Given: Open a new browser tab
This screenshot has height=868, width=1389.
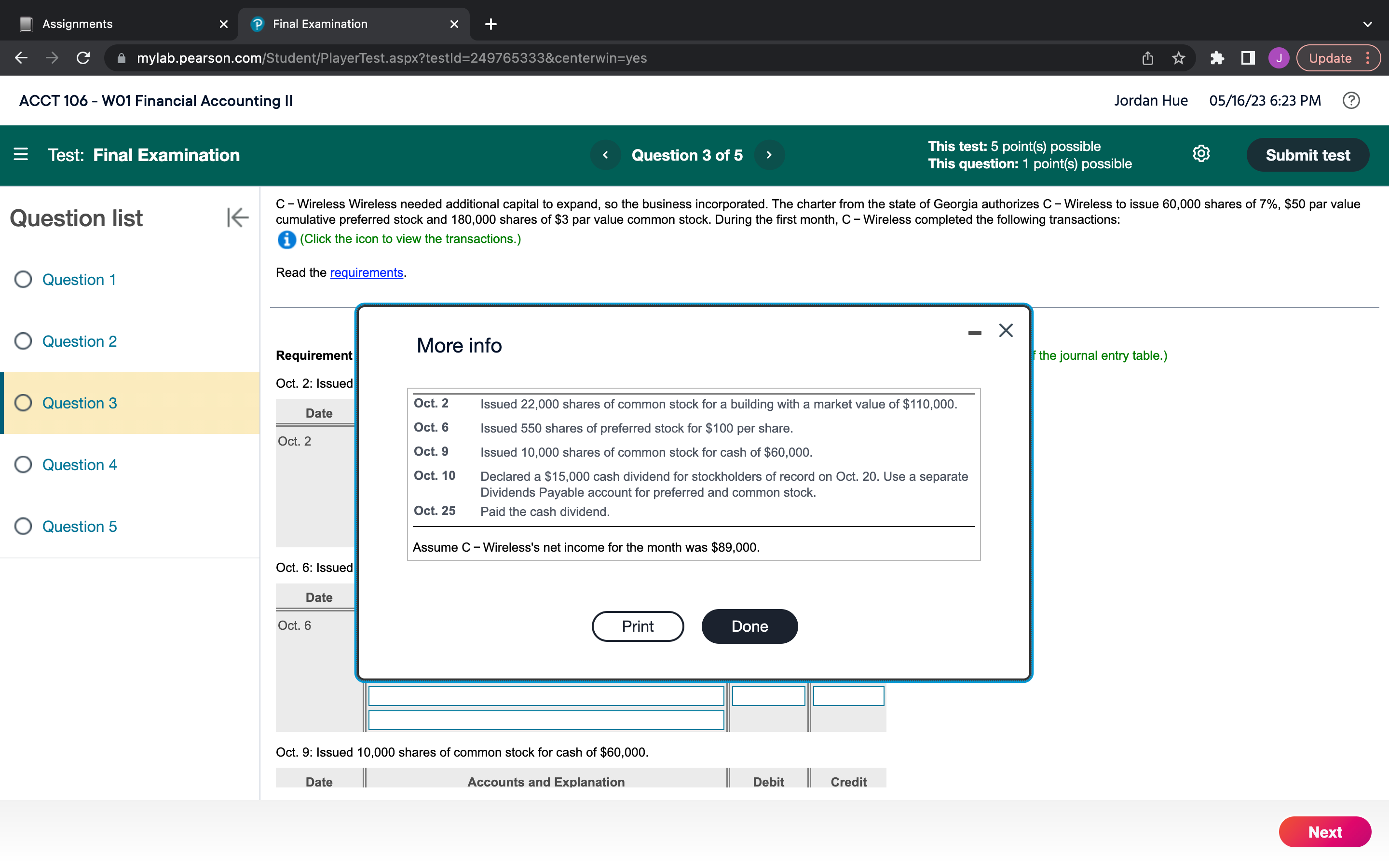Looking at the screenshot, I should click(x=491, y=24).
